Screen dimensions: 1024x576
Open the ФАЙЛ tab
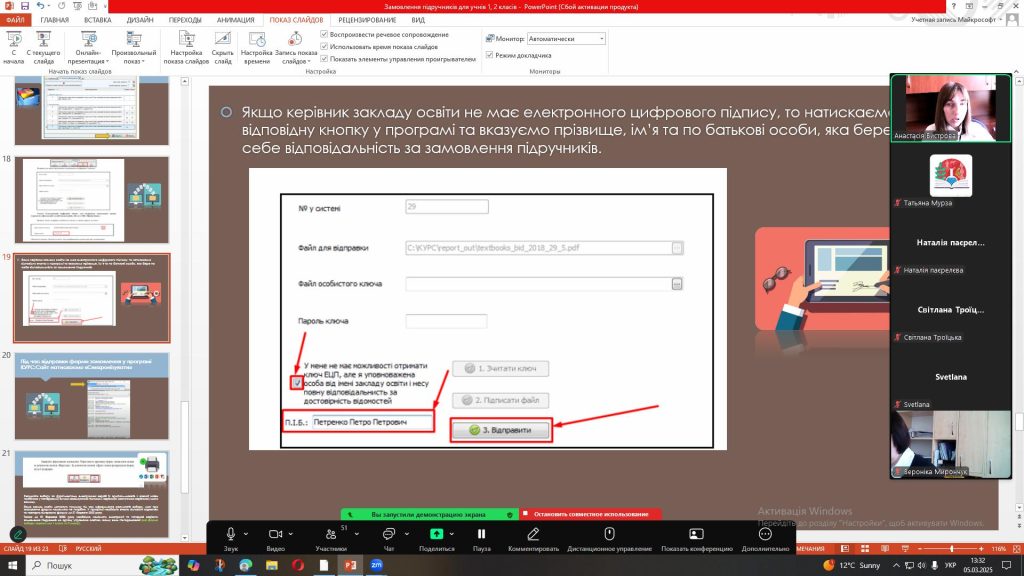(x=15, y=20)
